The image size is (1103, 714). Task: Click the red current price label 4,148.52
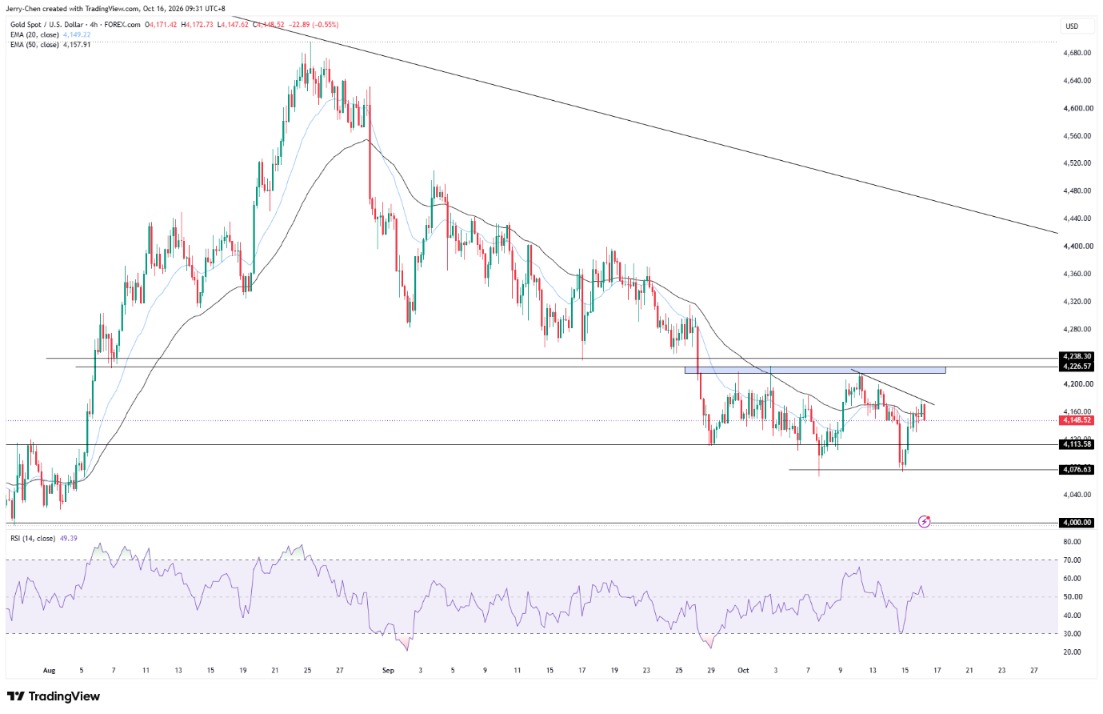point(1077,420)
